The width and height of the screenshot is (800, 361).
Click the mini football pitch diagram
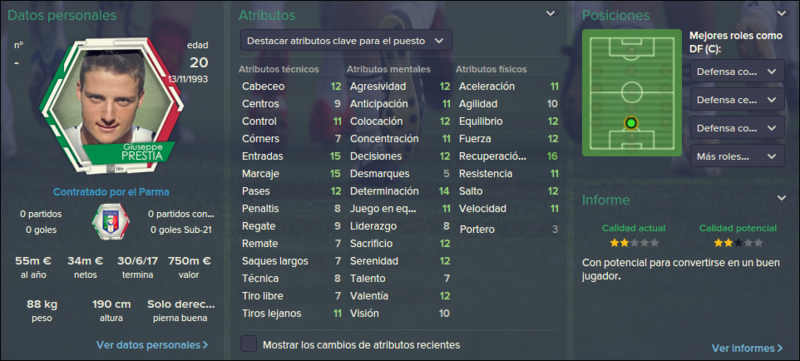point(632,93)
